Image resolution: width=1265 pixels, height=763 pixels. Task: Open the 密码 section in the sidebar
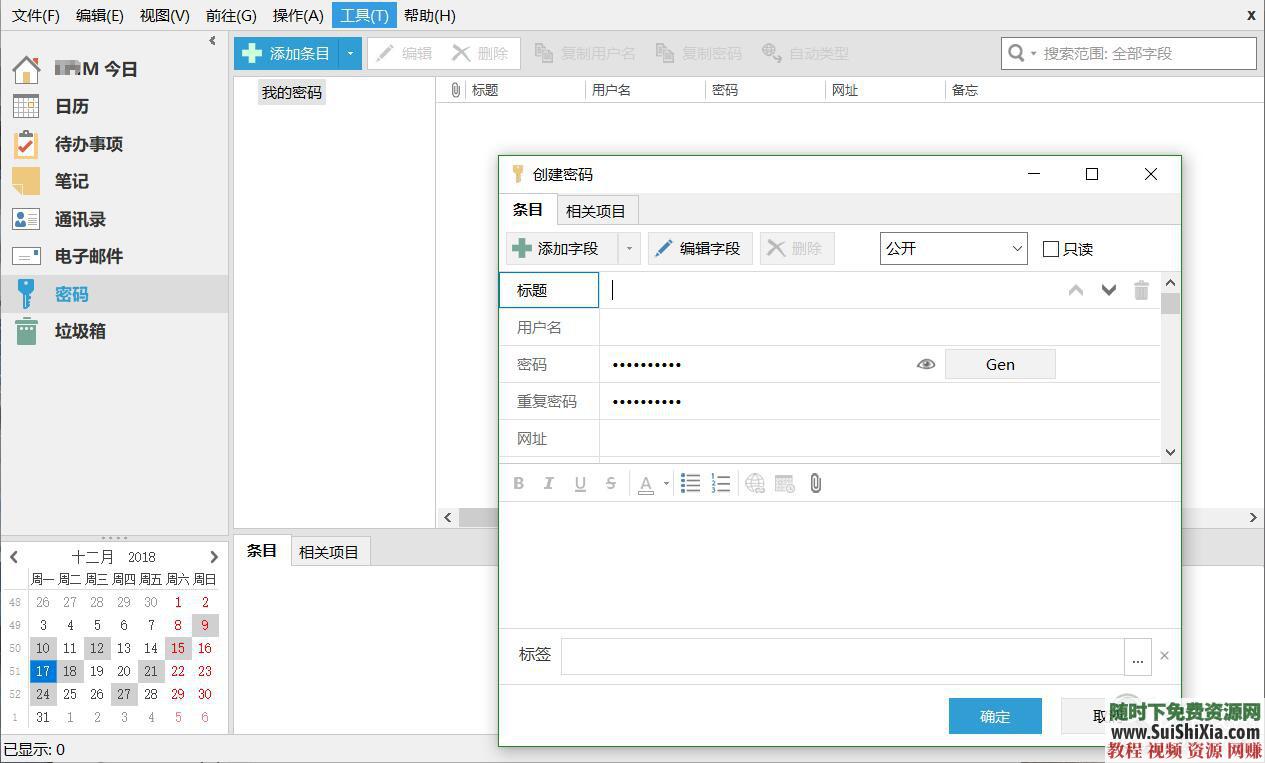(70, 293)
